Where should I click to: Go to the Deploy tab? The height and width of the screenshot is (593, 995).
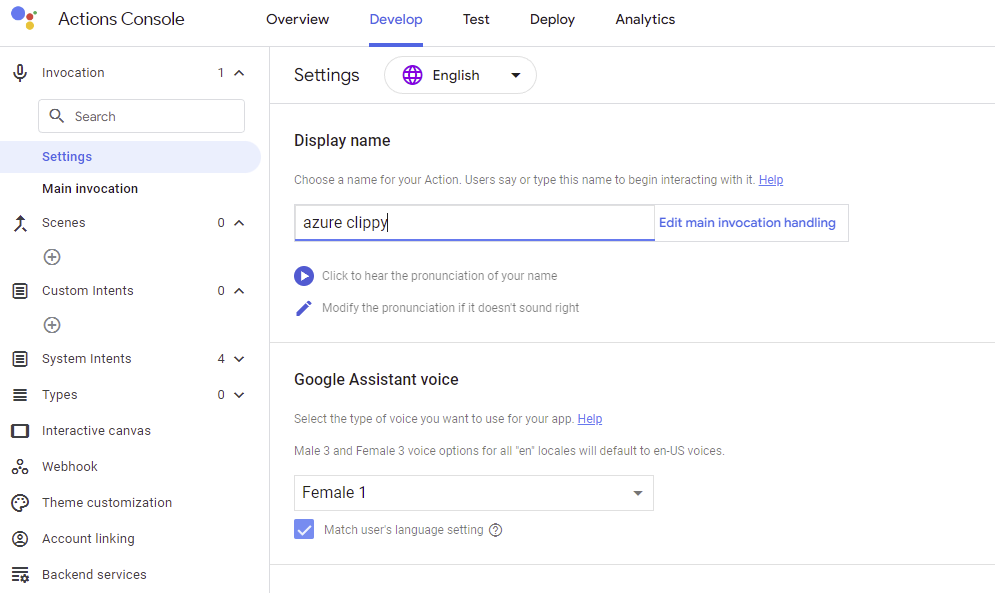click(x=552, y=20)
